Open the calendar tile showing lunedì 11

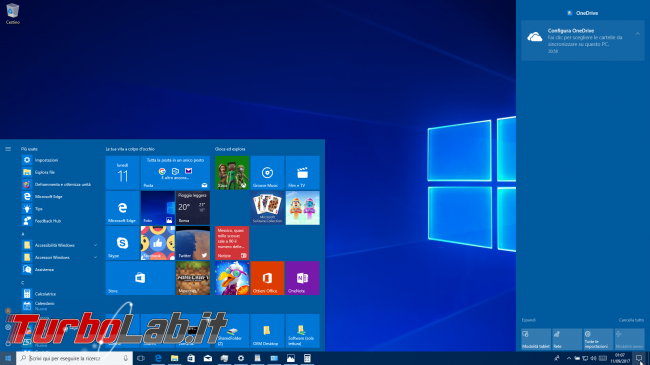point(123,173)
